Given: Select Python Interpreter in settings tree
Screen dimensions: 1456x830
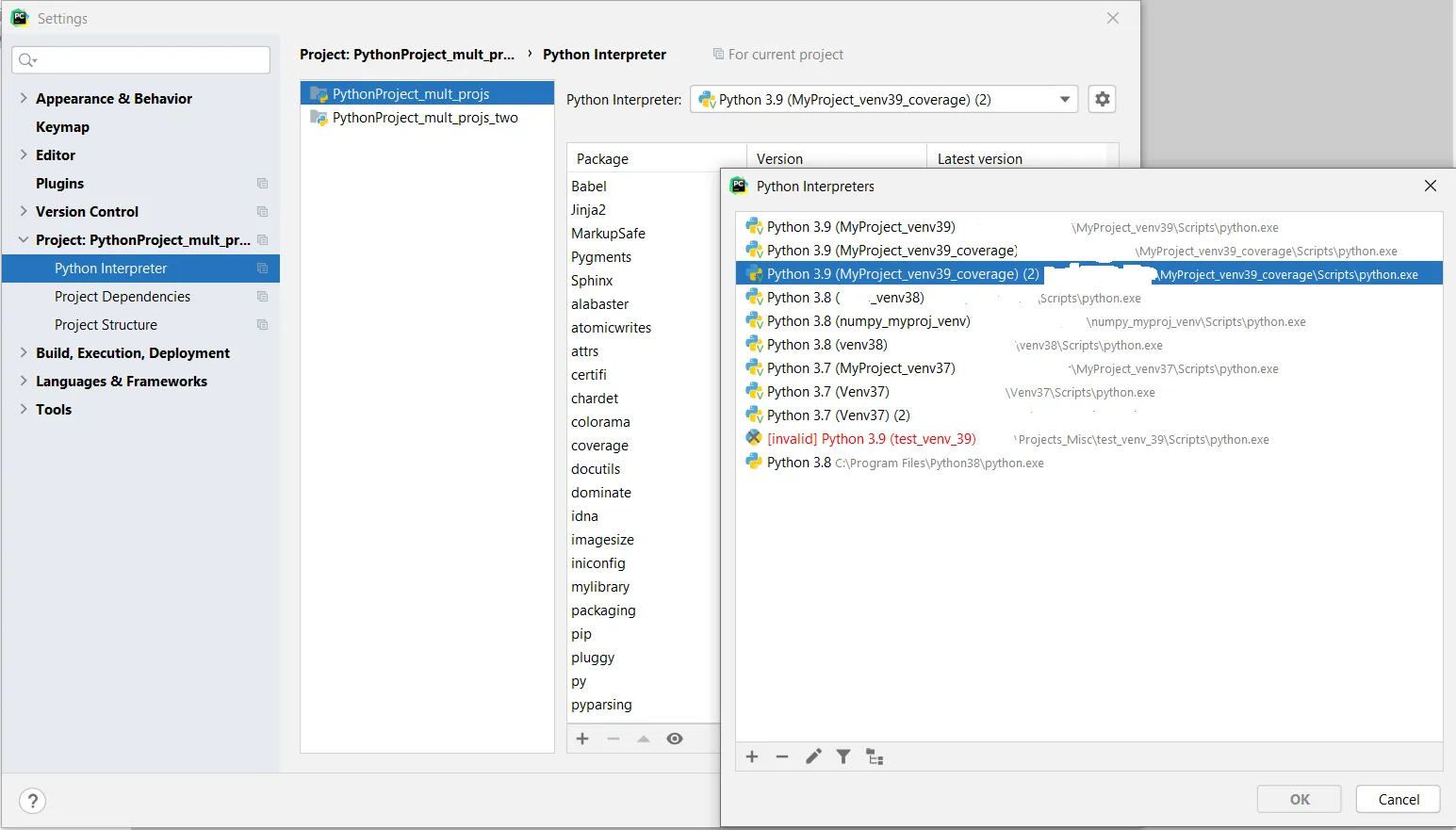Looking at the screenshot, I should 140,269.
